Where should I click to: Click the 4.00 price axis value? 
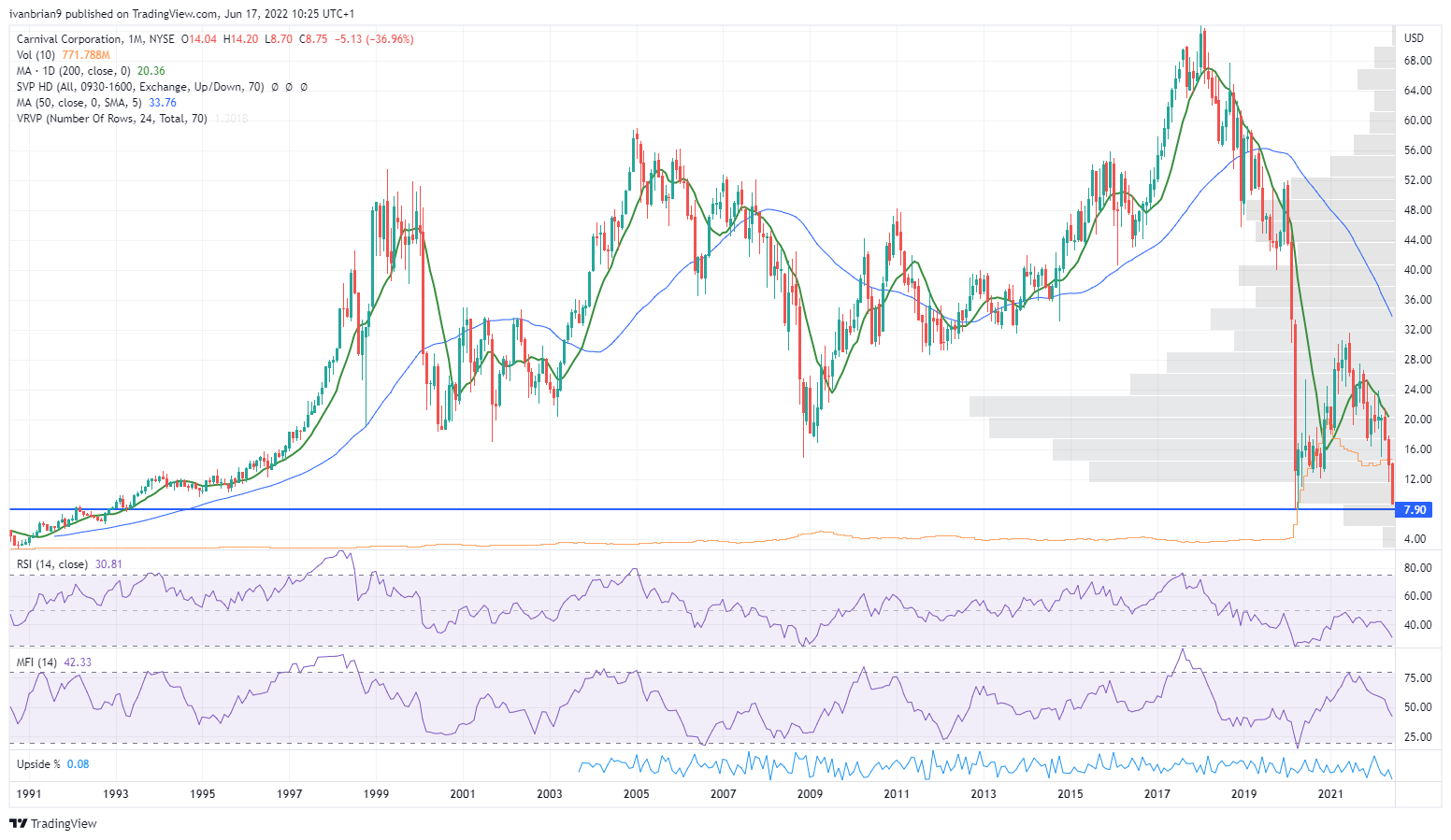(x=1415, y=539)
